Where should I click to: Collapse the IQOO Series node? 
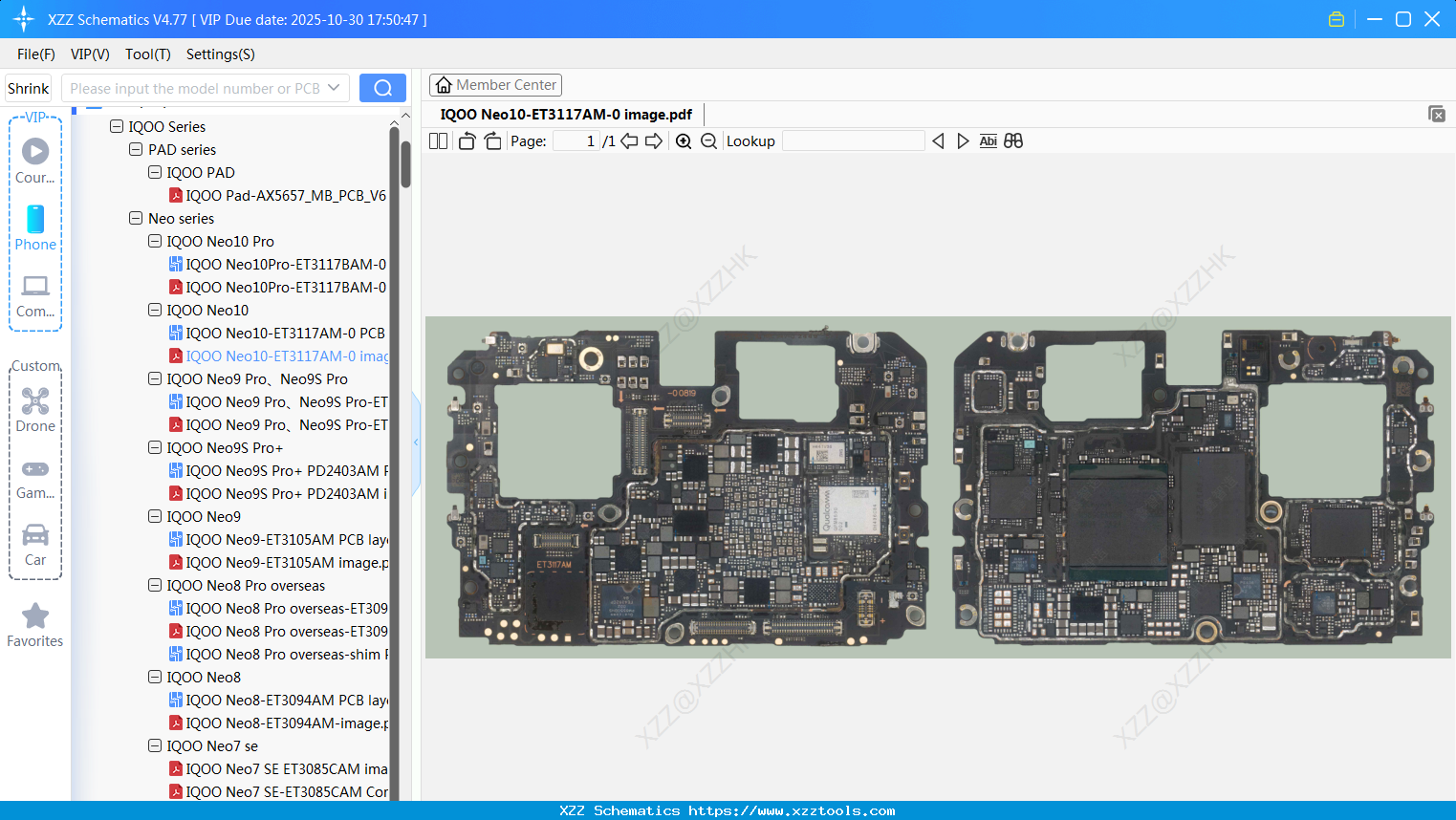point(117,126)
